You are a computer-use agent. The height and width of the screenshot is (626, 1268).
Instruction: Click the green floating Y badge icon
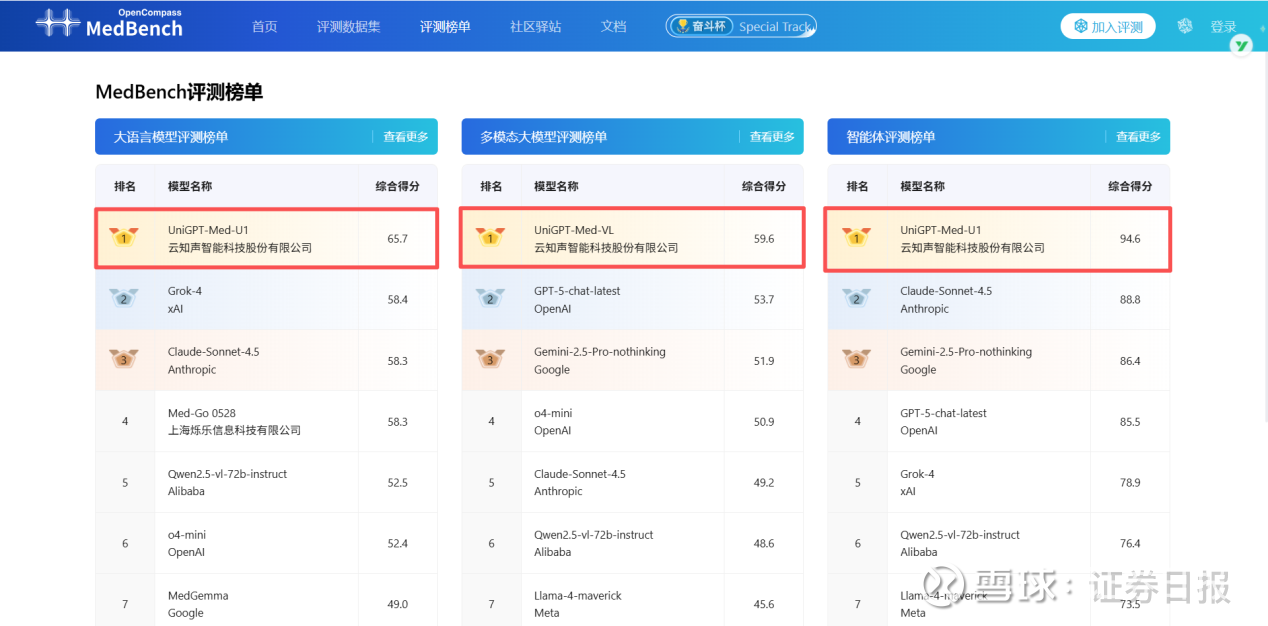(1241, 45)
